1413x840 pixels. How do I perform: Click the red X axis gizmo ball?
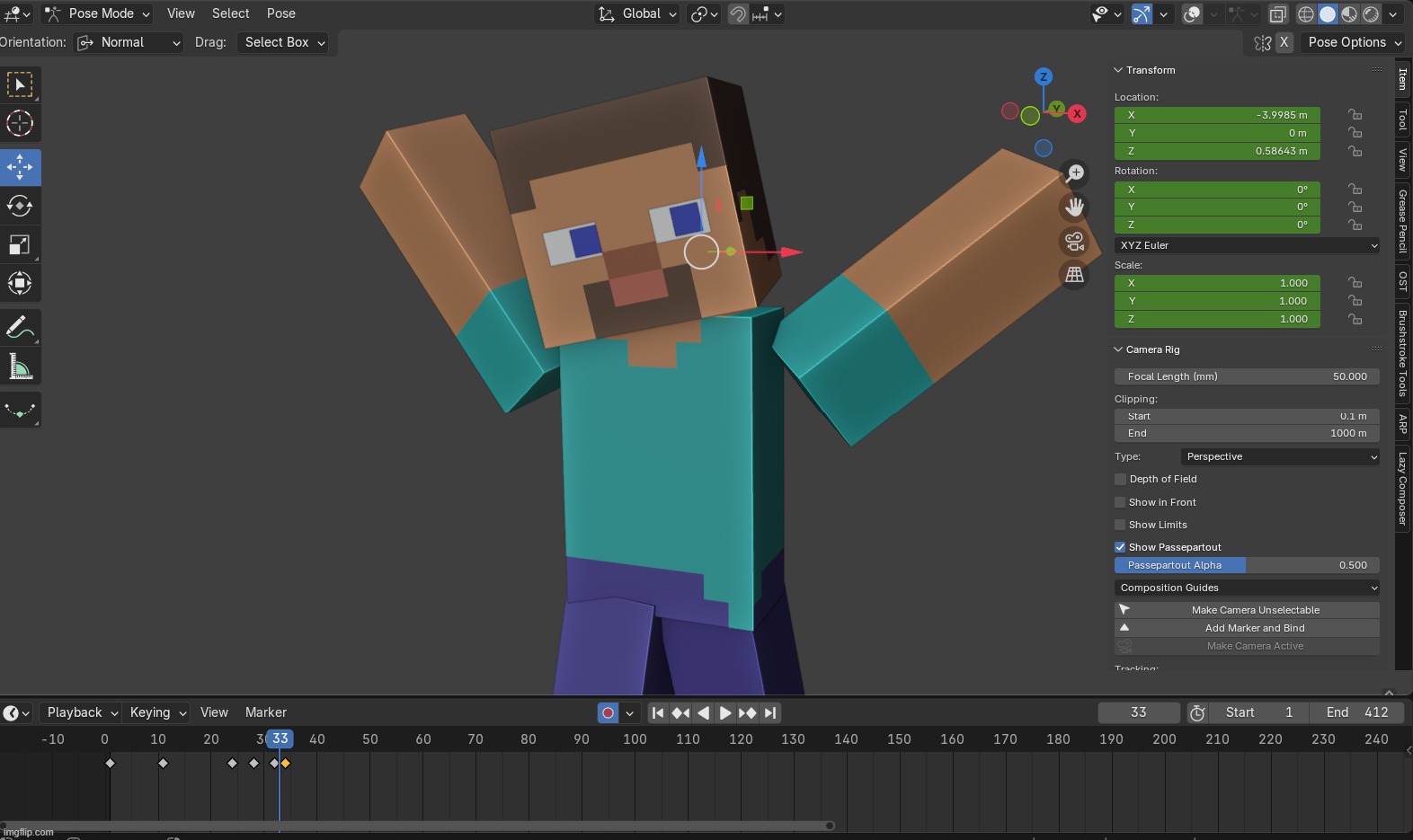[x=1077, y=113]
